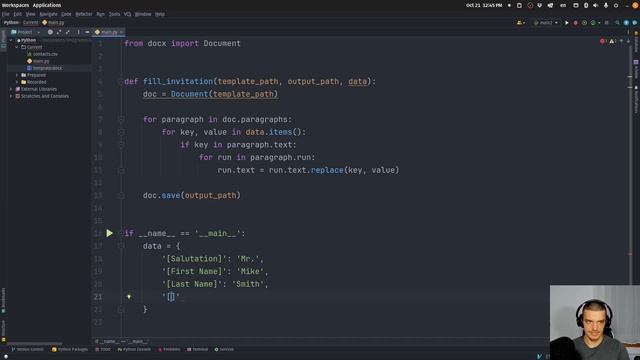
Task: Click the volume icon in system tray
Action: [596, 5]
